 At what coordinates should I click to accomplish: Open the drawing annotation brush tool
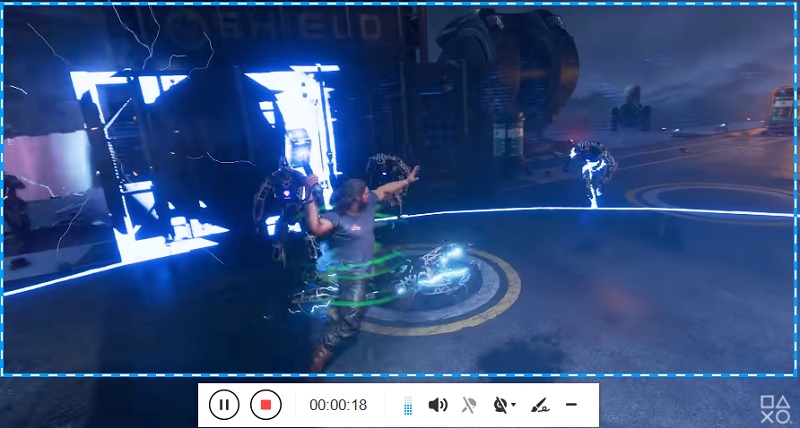[x=540, y=405]
